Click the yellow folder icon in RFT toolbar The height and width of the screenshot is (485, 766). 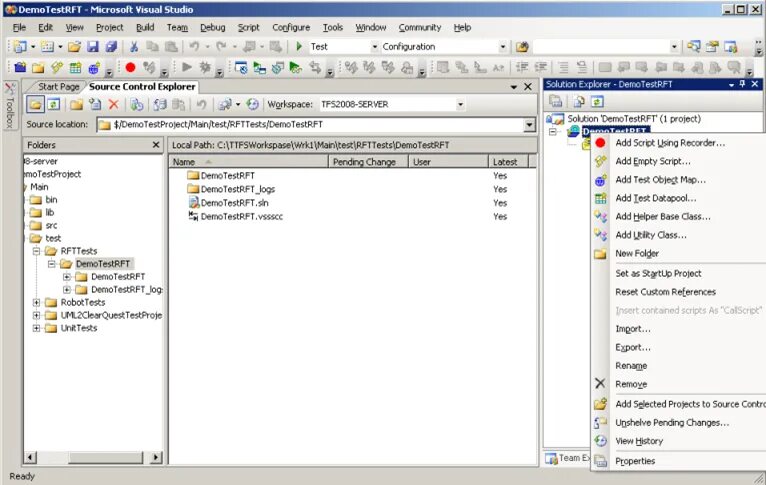(x=38, y=67)
